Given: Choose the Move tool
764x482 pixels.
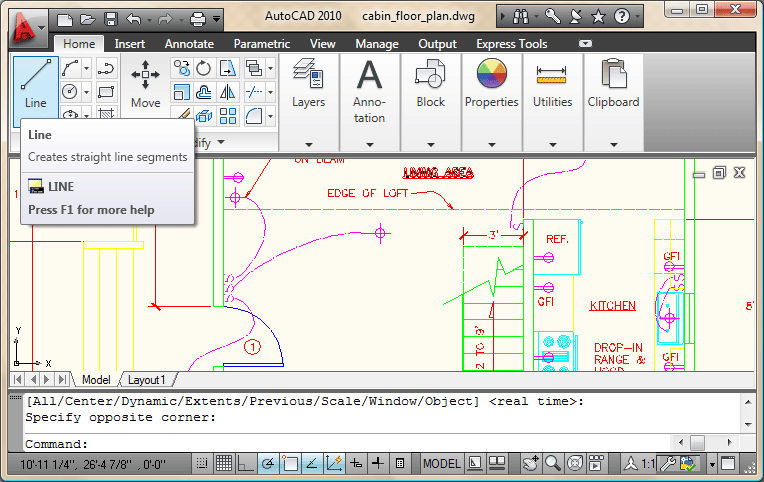Looking at the screenshot, I should [145, 84].
